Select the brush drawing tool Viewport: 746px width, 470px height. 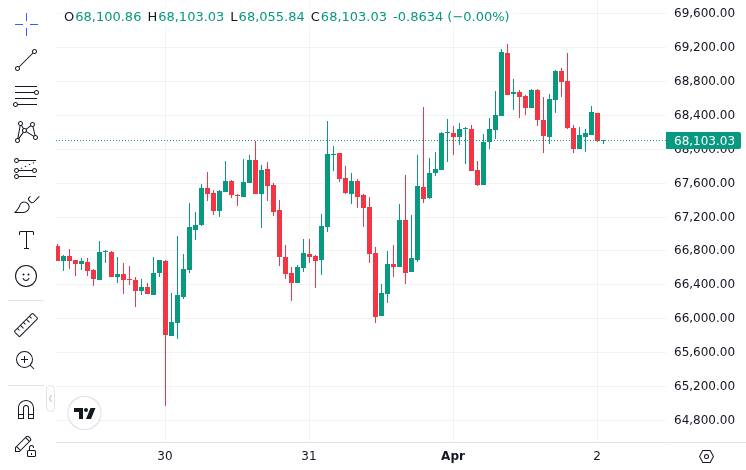26,204
